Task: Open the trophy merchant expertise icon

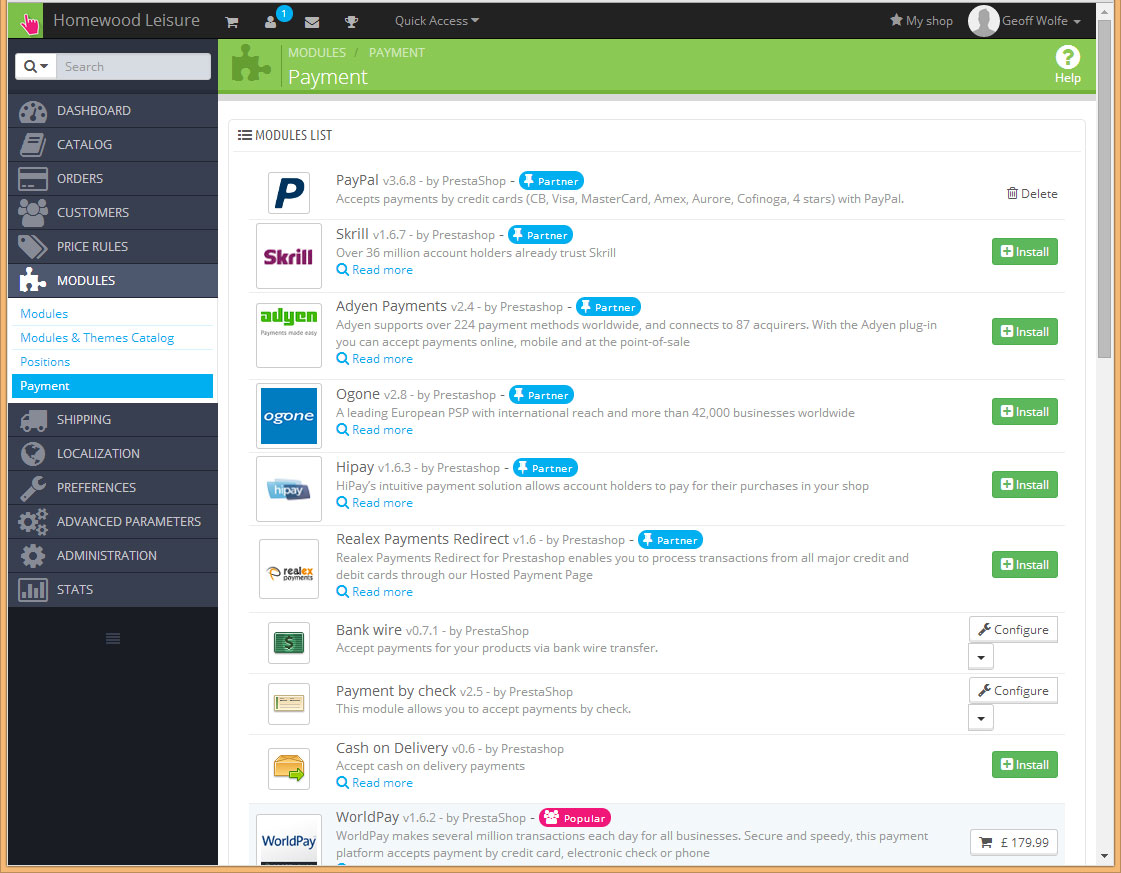Action: pos(351,22)
